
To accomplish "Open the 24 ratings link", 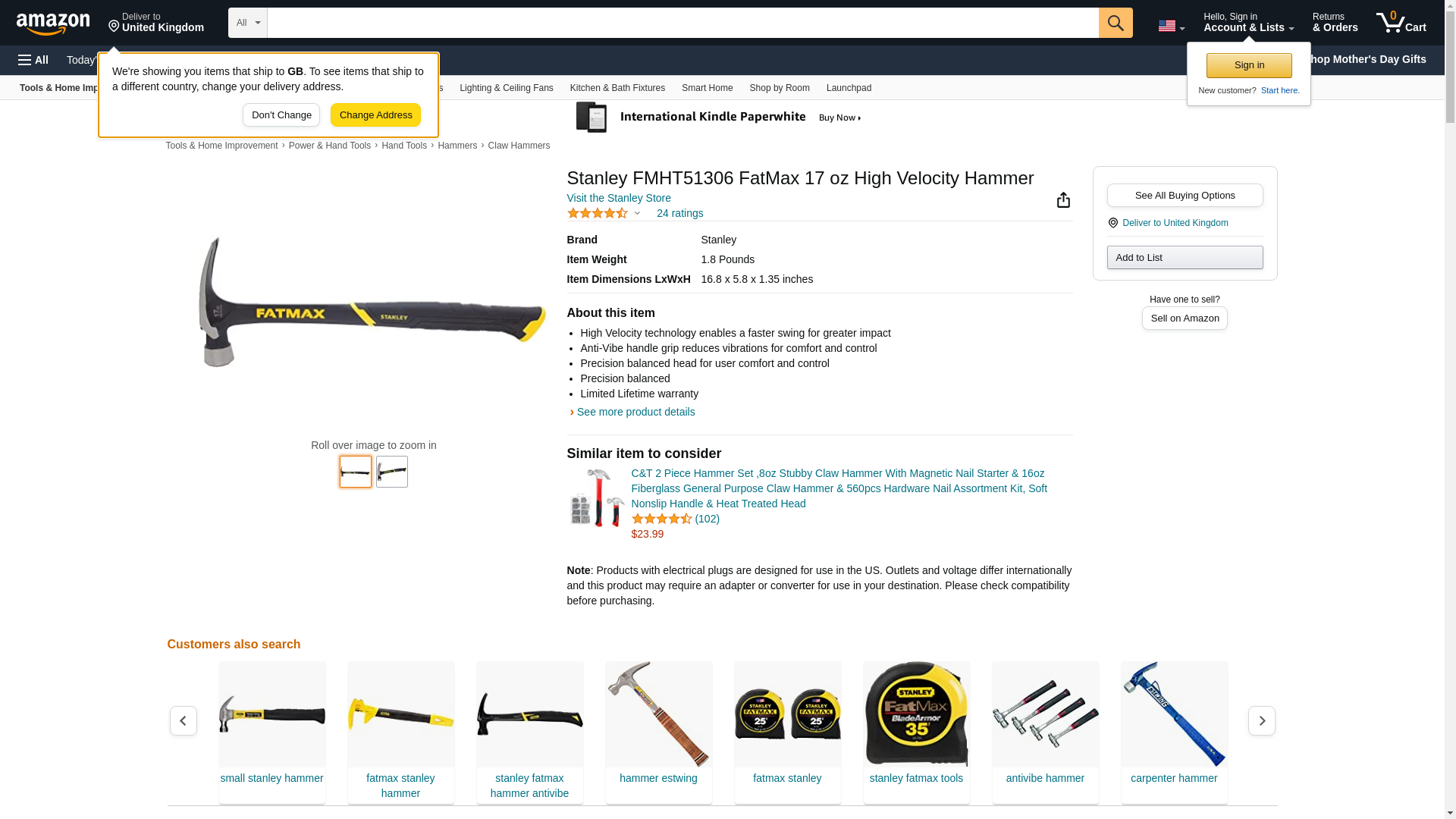I will click(x=679, y=213).
